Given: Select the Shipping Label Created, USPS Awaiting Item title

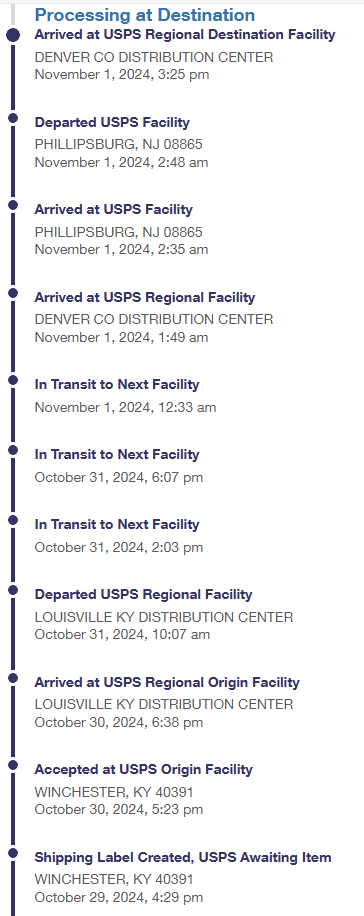Looking at the screenshot, I should coord(183,858).
